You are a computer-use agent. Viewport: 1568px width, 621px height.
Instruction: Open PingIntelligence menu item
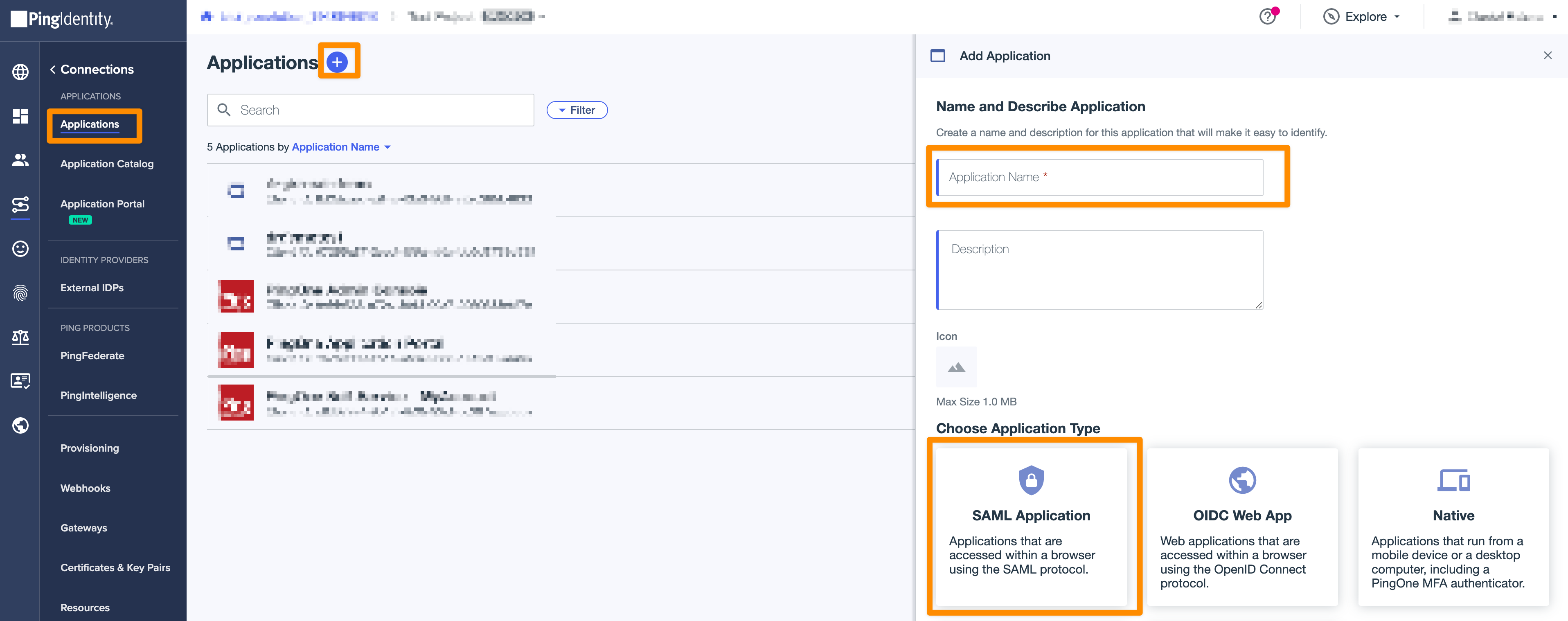[98, 396]
